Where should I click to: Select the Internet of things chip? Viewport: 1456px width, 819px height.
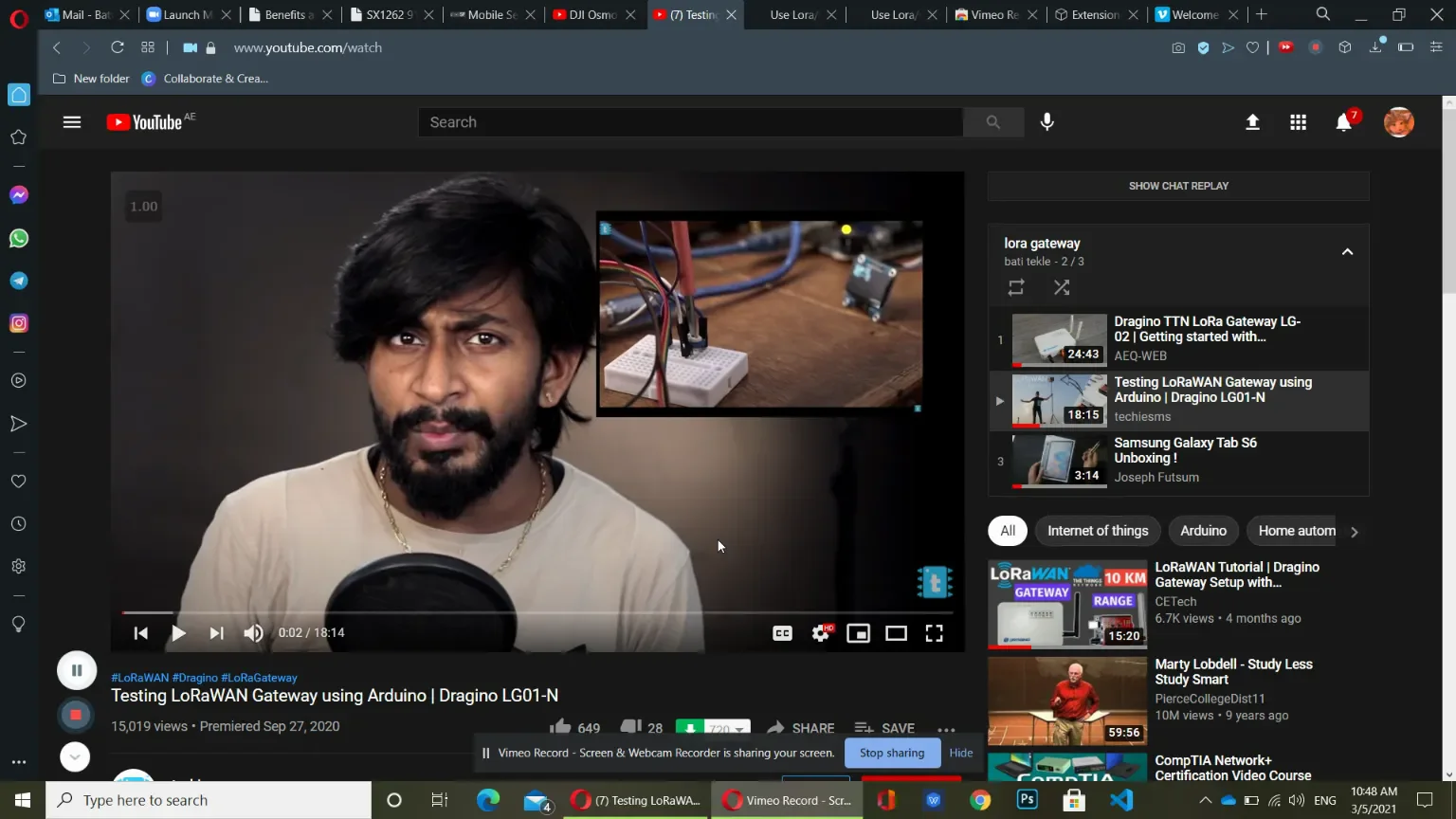point(1098,531)
